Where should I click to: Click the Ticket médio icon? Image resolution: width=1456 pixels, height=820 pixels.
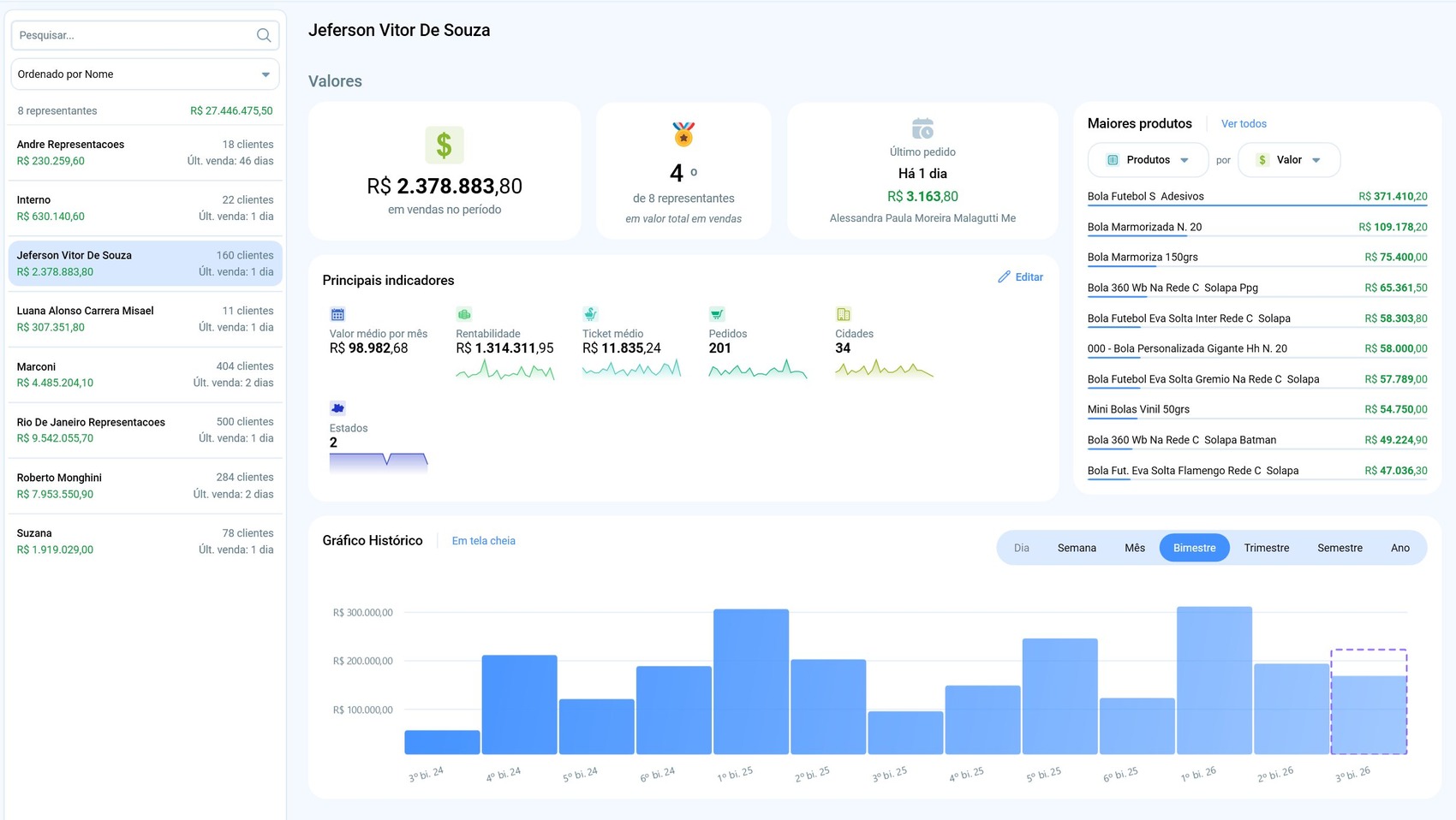(590, 314)
